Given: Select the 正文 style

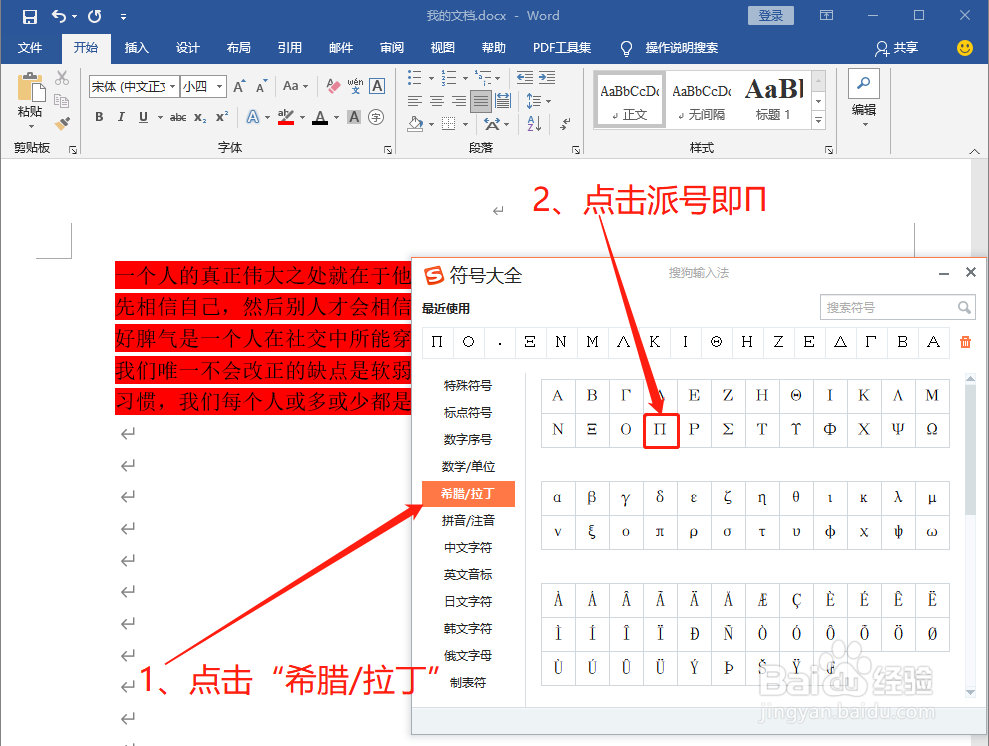Looking at the screenshot, I should pyautogui.click(x=629, y=101).
